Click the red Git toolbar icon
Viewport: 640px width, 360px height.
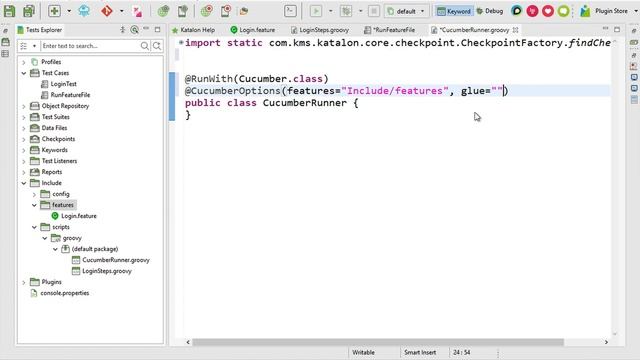click(107, 11)
